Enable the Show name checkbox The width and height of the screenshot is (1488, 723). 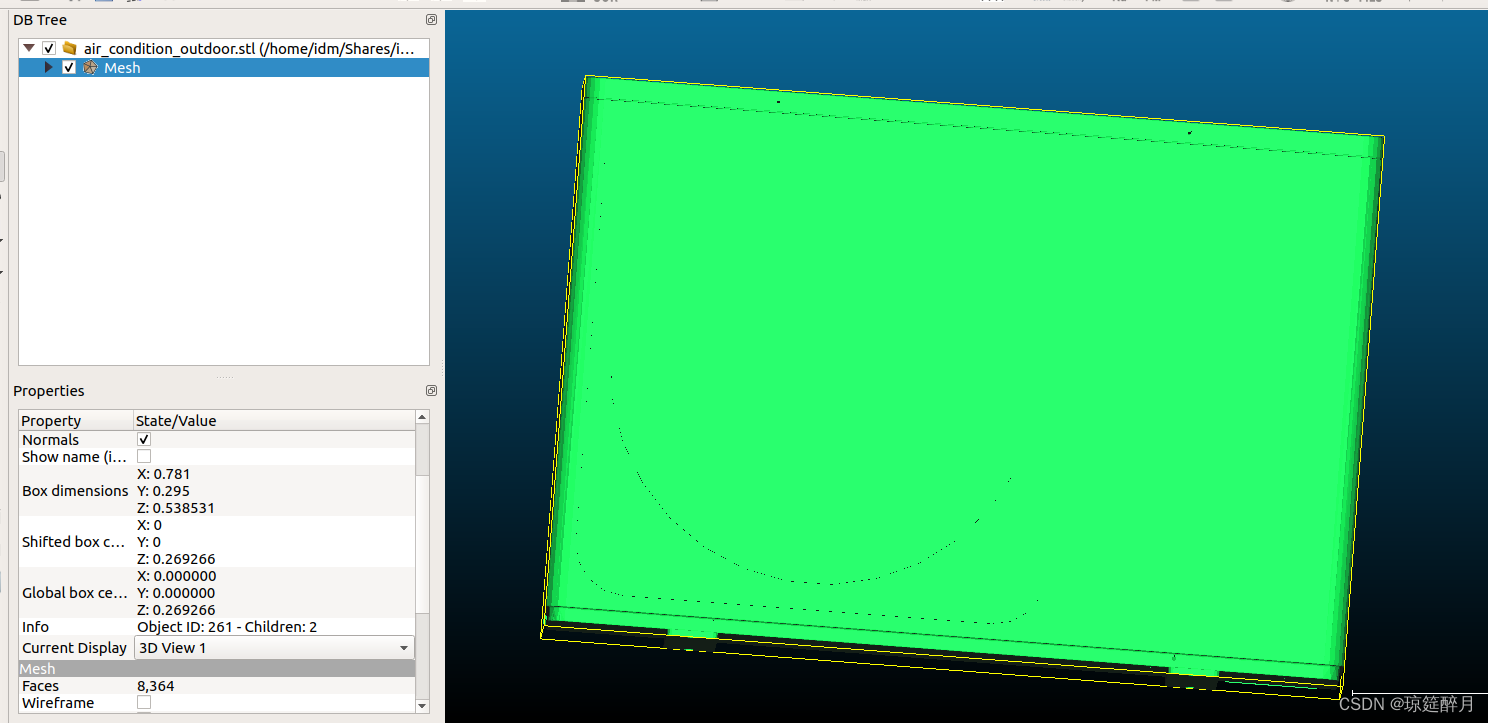coord(144,457)
